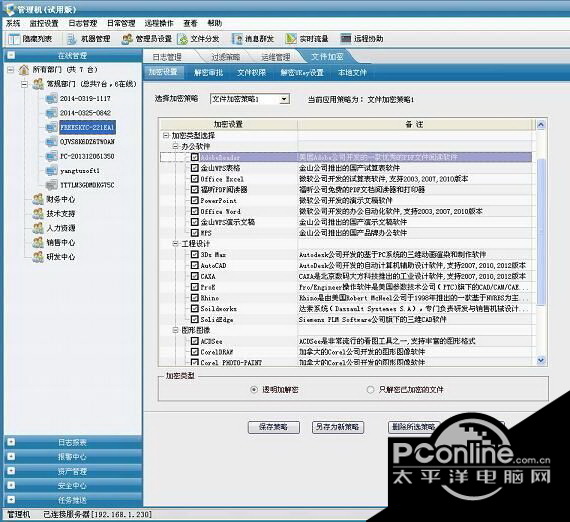Select the 只解密已加密的文件 radio button
This screenshot has width=570, height=522.
pos(370,390)
